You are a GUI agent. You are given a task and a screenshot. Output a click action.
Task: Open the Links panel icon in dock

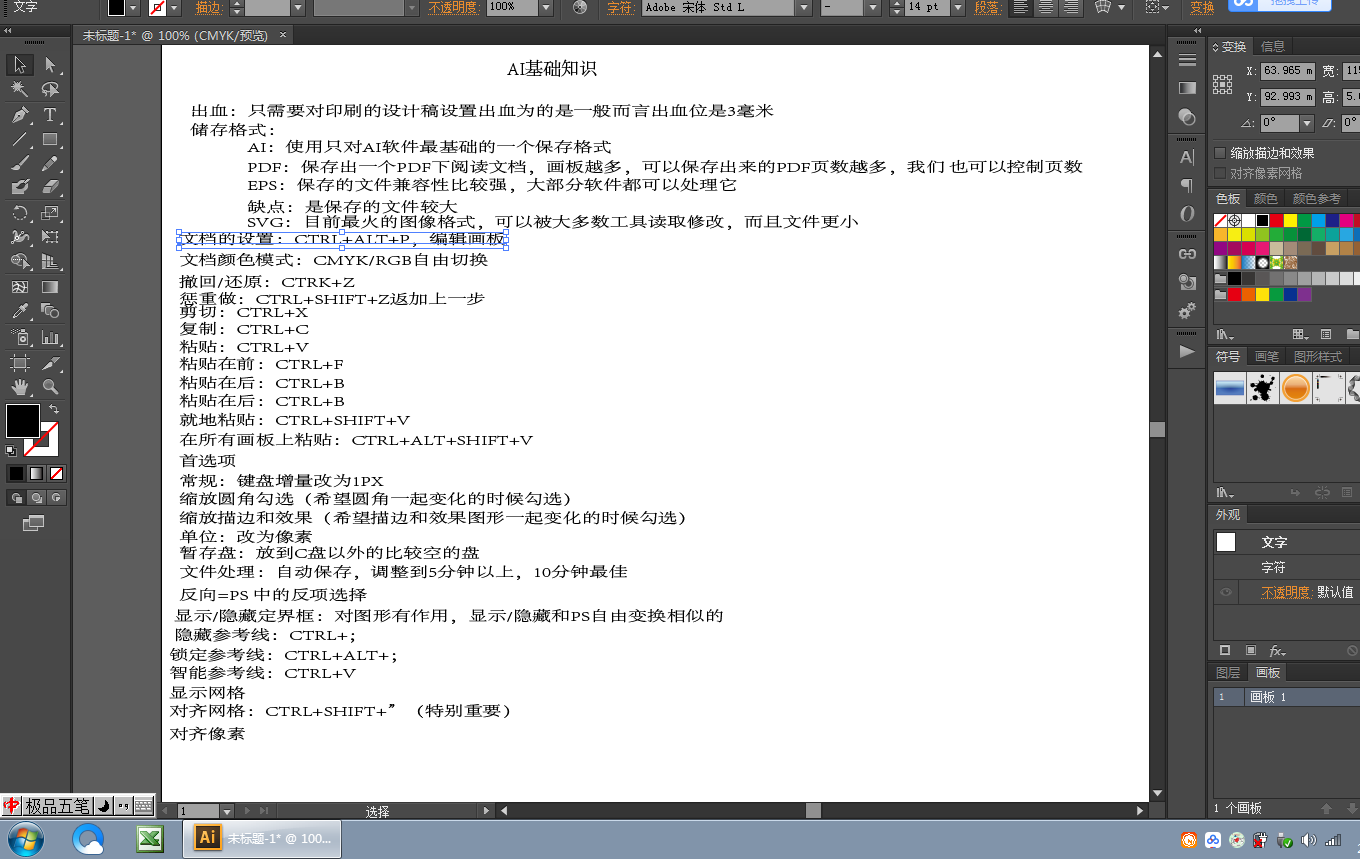1187,254
